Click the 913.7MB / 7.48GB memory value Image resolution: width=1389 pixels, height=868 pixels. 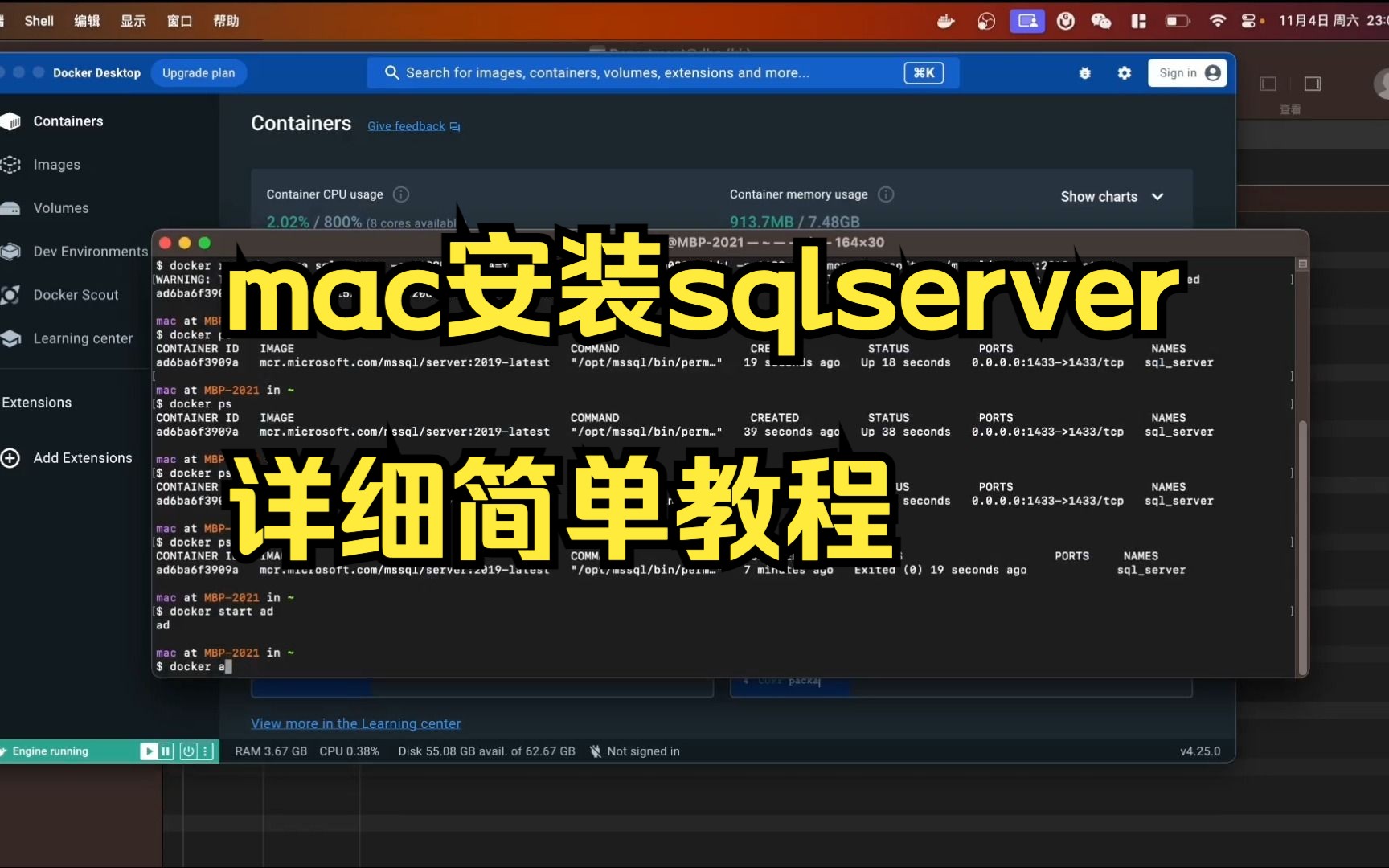click(x=795, y=222)
